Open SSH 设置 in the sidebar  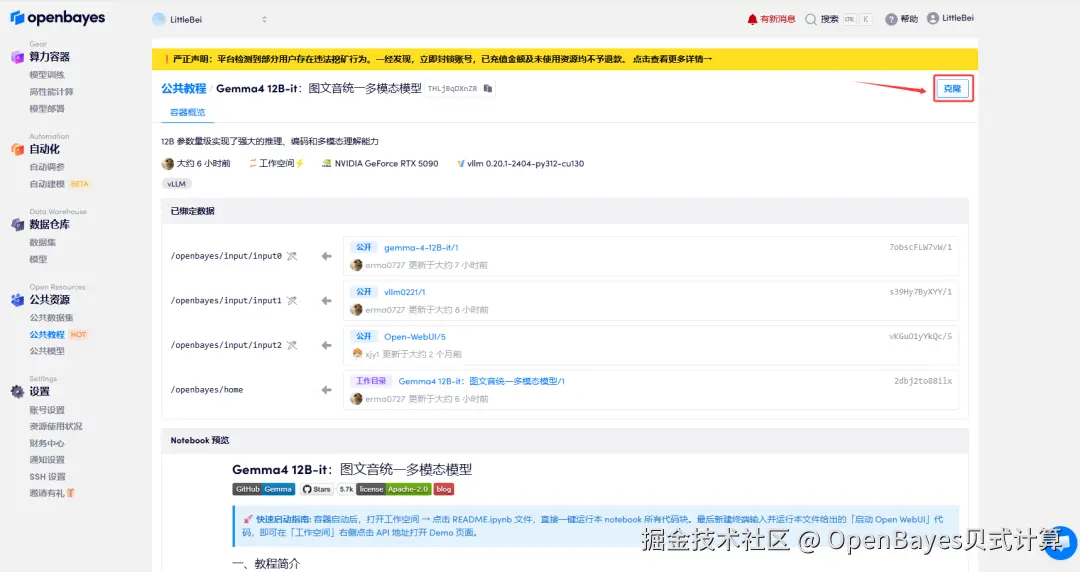tap(48, 477)
